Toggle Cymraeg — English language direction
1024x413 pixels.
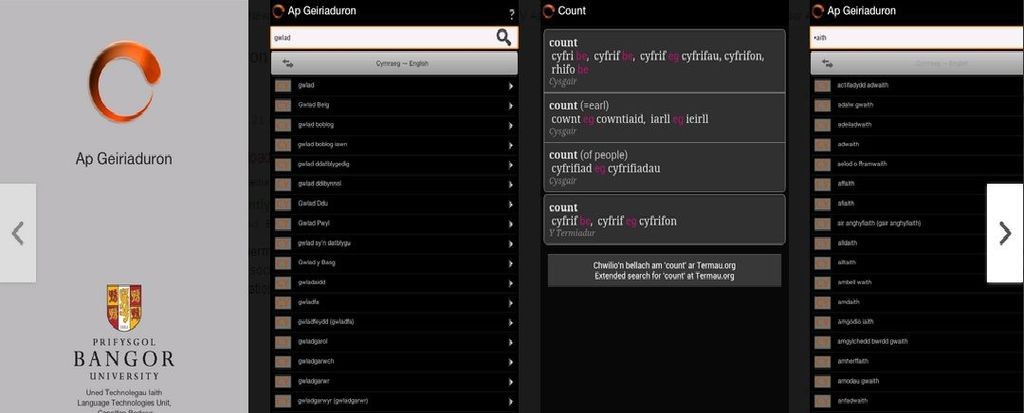pos(394,64)
